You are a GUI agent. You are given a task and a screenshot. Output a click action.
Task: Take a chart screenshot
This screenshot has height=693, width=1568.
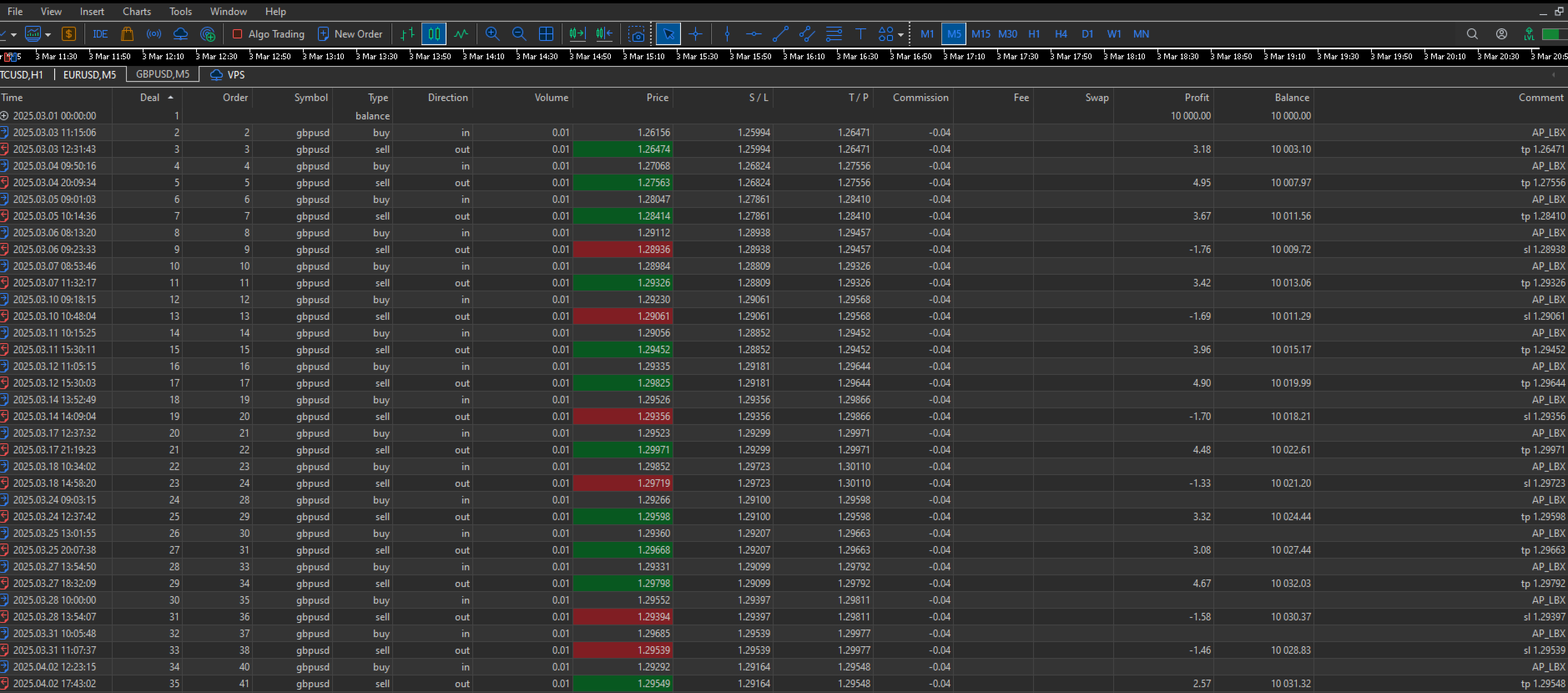(x=637, y=34)
